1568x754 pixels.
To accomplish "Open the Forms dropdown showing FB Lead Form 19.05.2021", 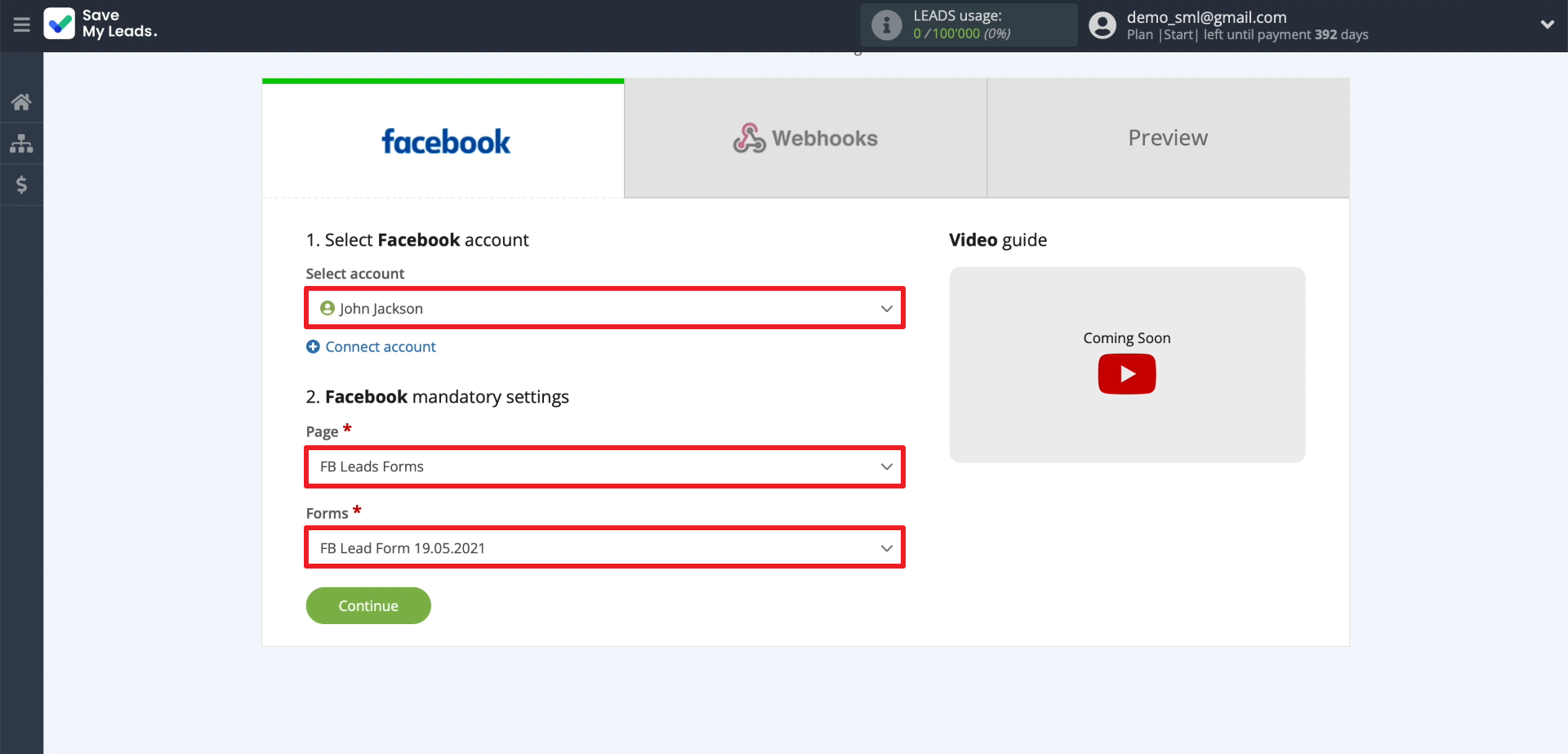I will [x=605, y=547].
